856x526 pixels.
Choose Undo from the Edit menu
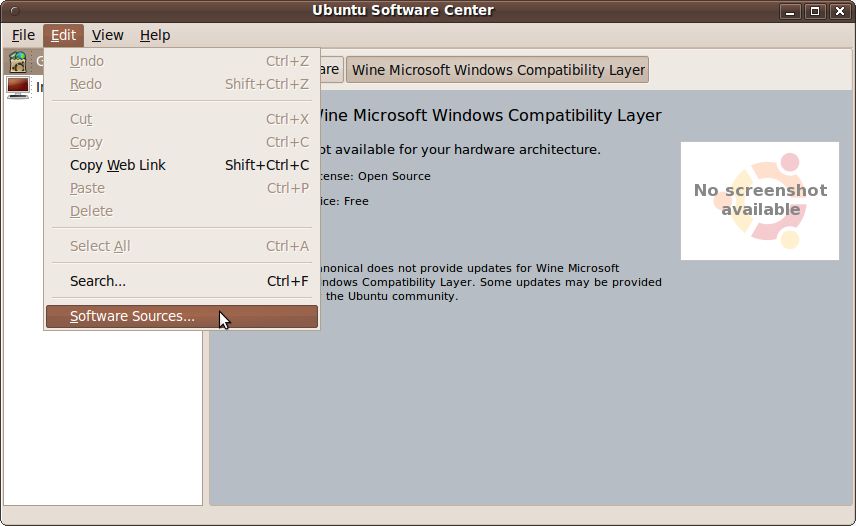click(182, 61)
